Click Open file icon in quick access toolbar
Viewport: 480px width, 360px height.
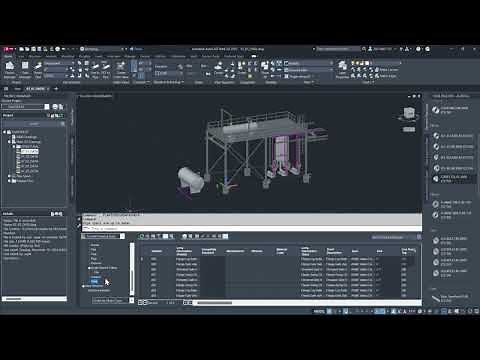(x=27, y=49)
